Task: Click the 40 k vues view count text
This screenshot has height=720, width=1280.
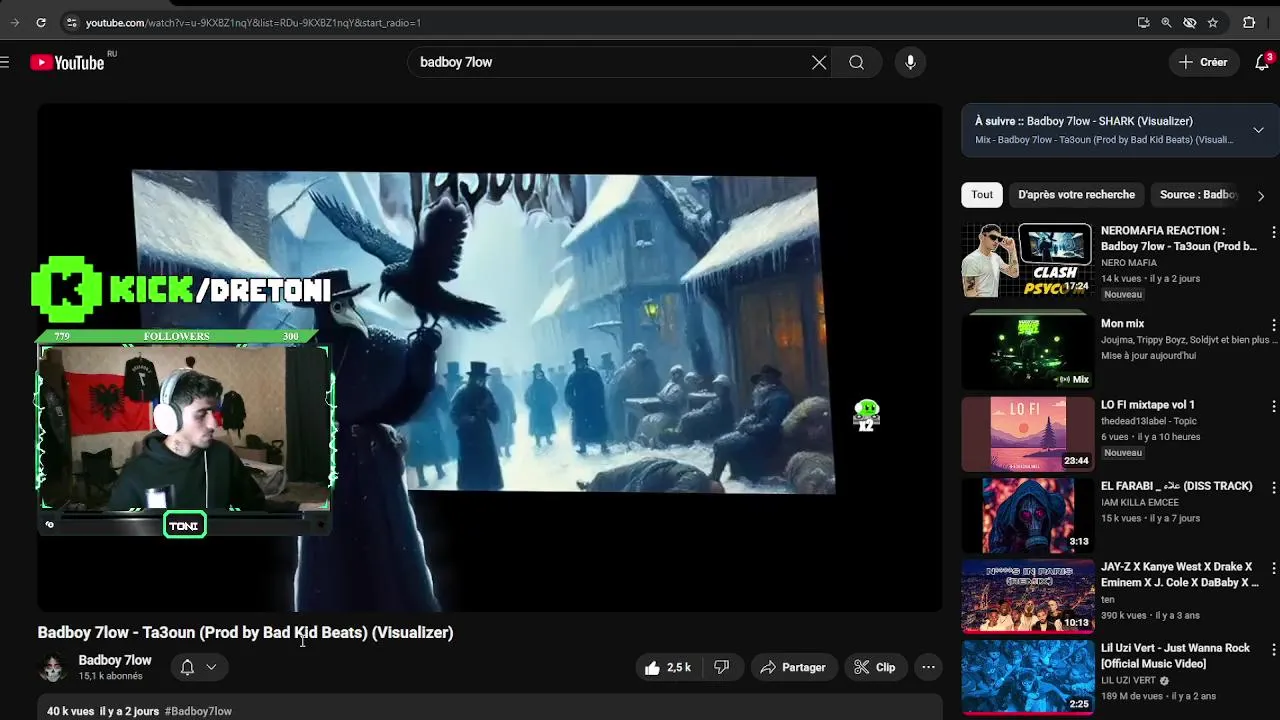Action: coord(70,711)
